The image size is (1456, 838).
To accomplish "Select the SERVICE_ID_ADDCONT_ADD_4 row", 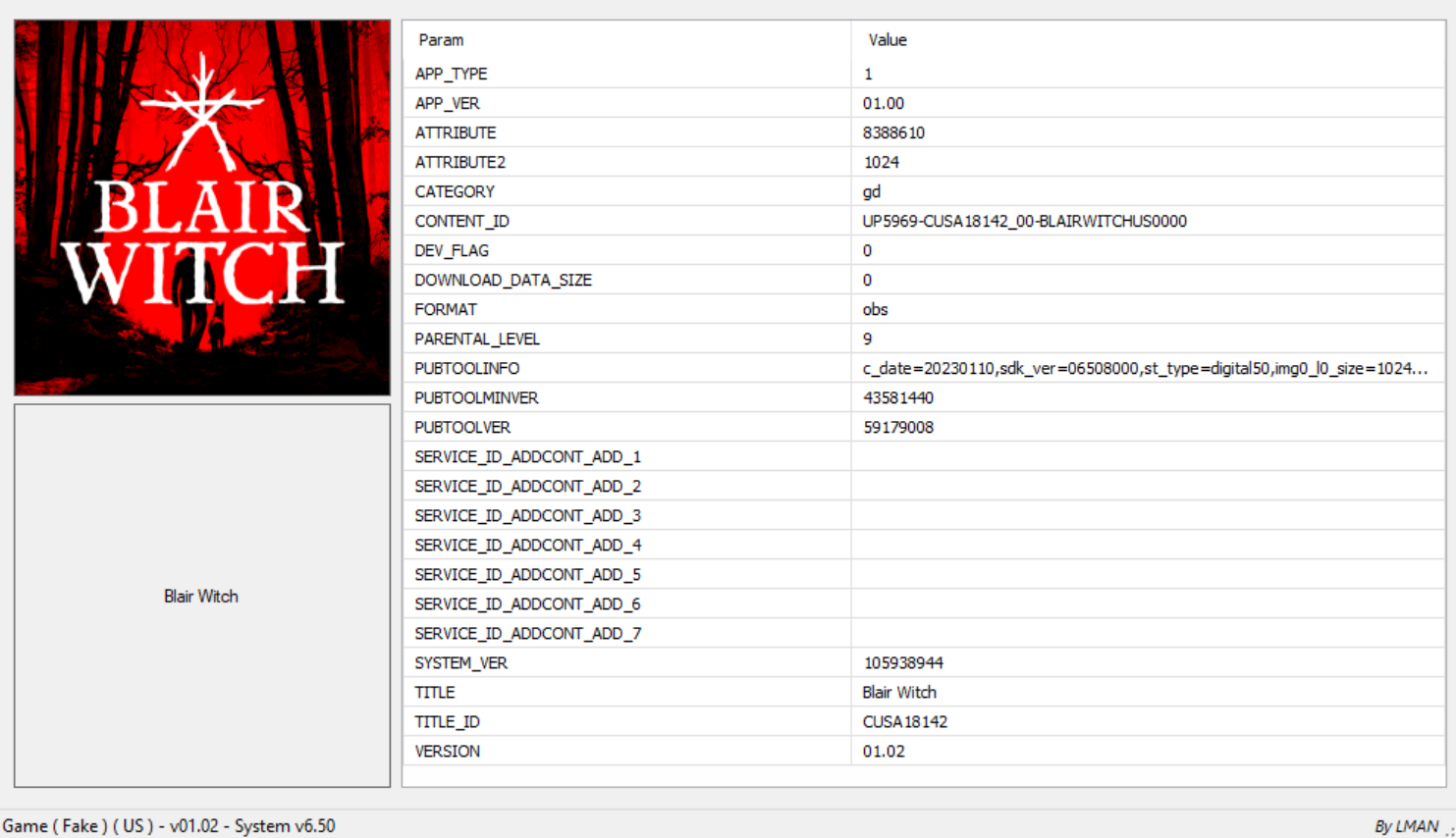I will (x=924, y=545).
